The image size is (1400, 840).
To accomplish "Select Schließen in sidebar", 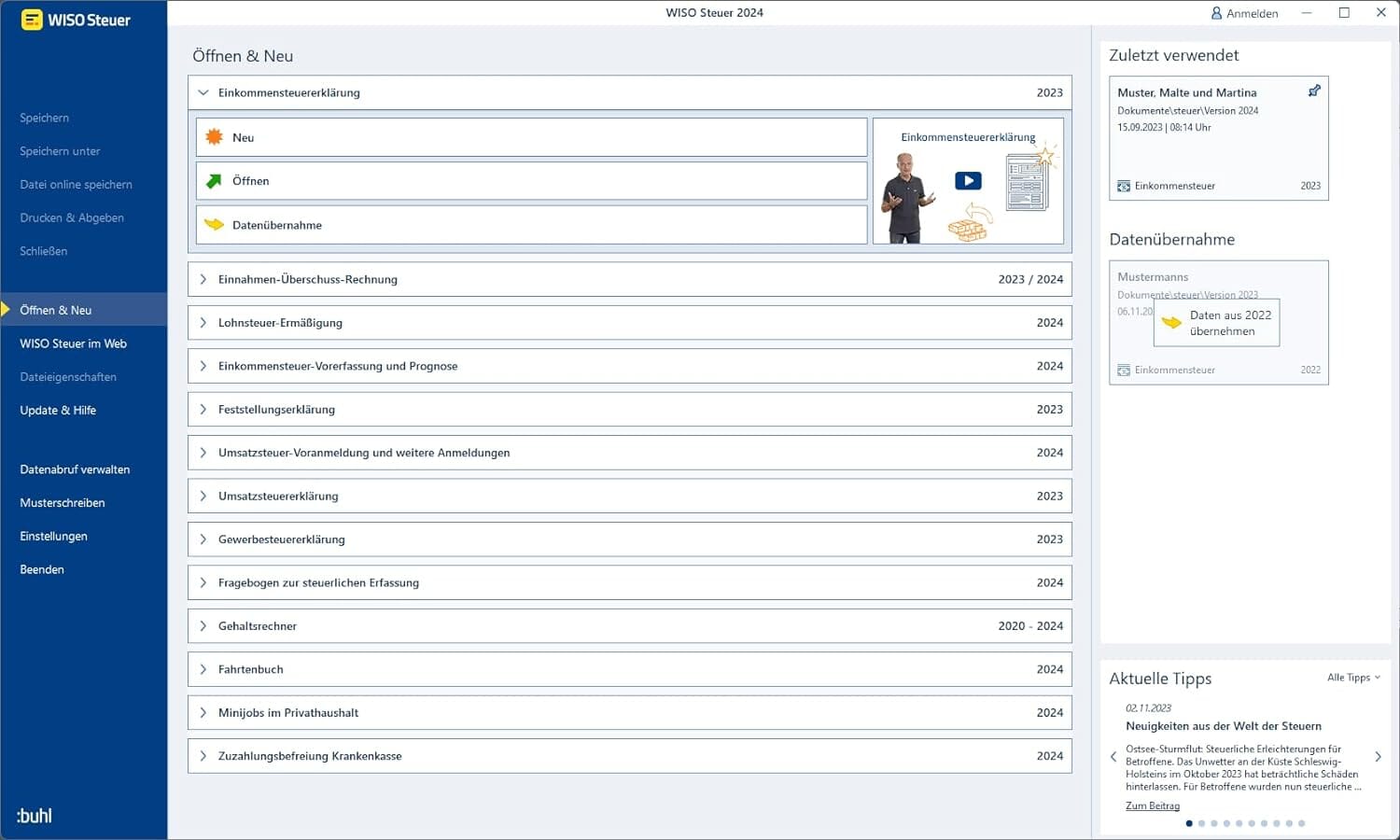I will [44, 251].
